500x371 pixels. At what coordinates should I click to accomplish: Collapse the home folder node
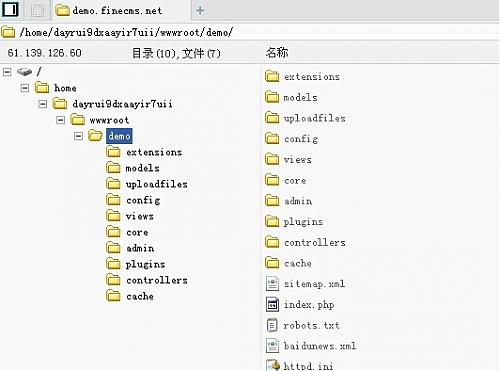click(25, 88)
